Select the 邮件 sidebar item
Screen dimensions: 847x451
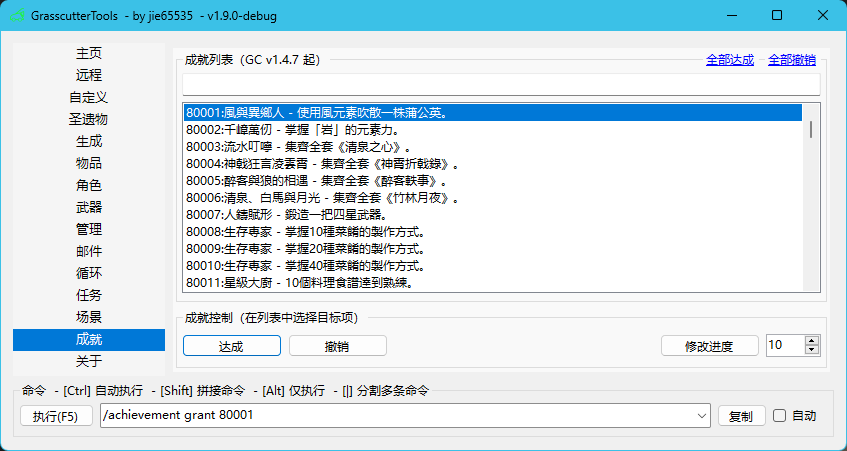coord(89,251)
